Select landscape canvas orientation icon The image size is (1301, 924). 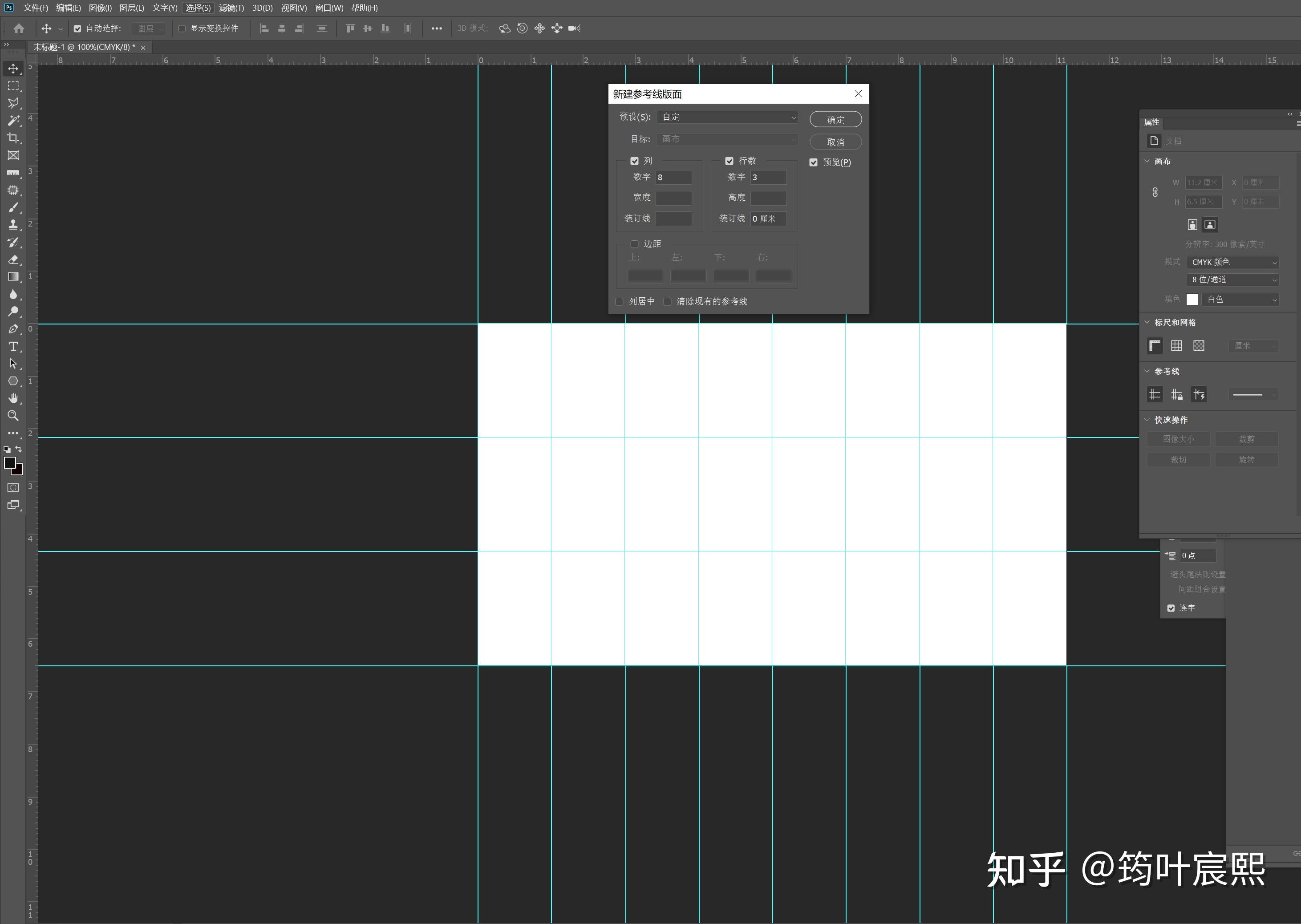[1210, 225]
